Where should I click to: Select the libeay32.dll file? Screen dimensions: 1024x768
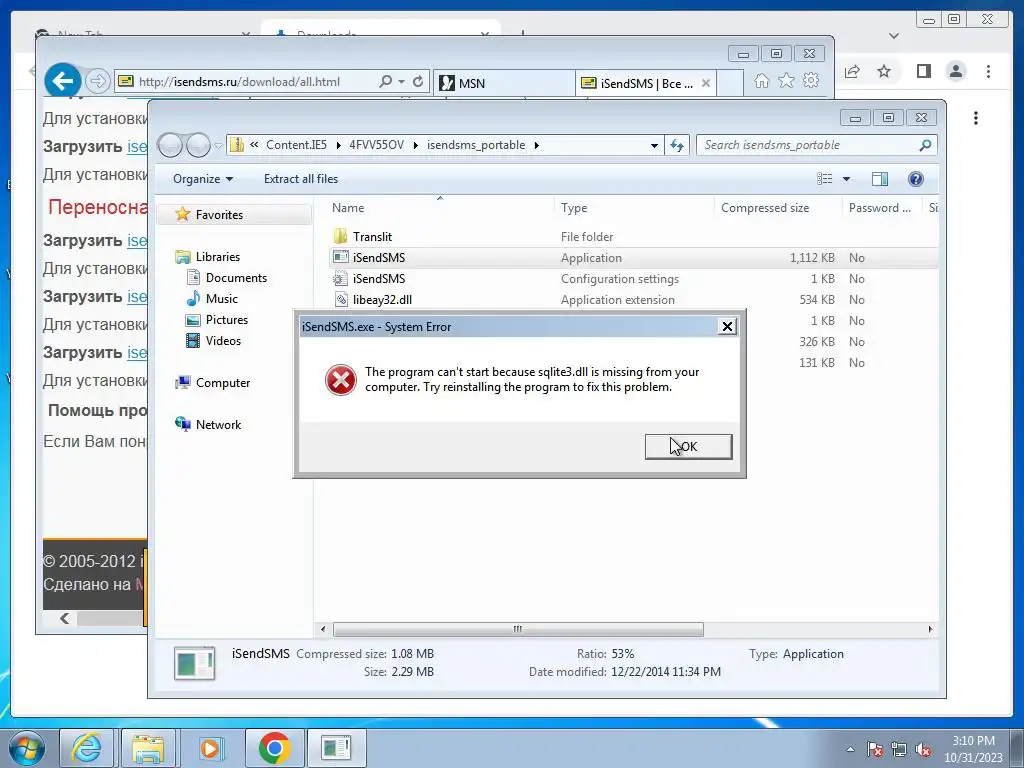[382, 300]
